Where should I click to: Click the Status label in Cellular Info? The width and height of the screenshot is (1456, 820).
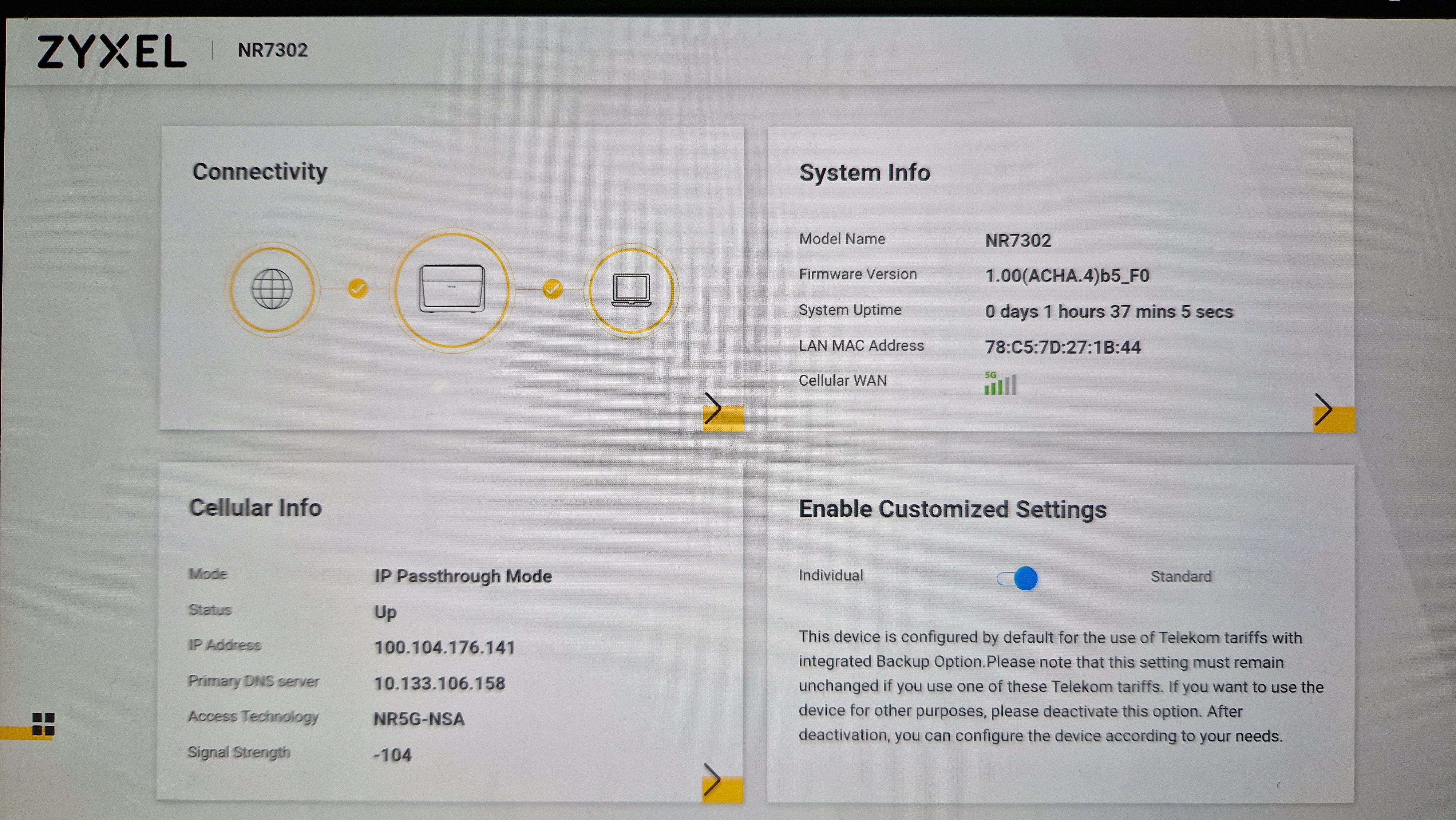pos(210,610)
